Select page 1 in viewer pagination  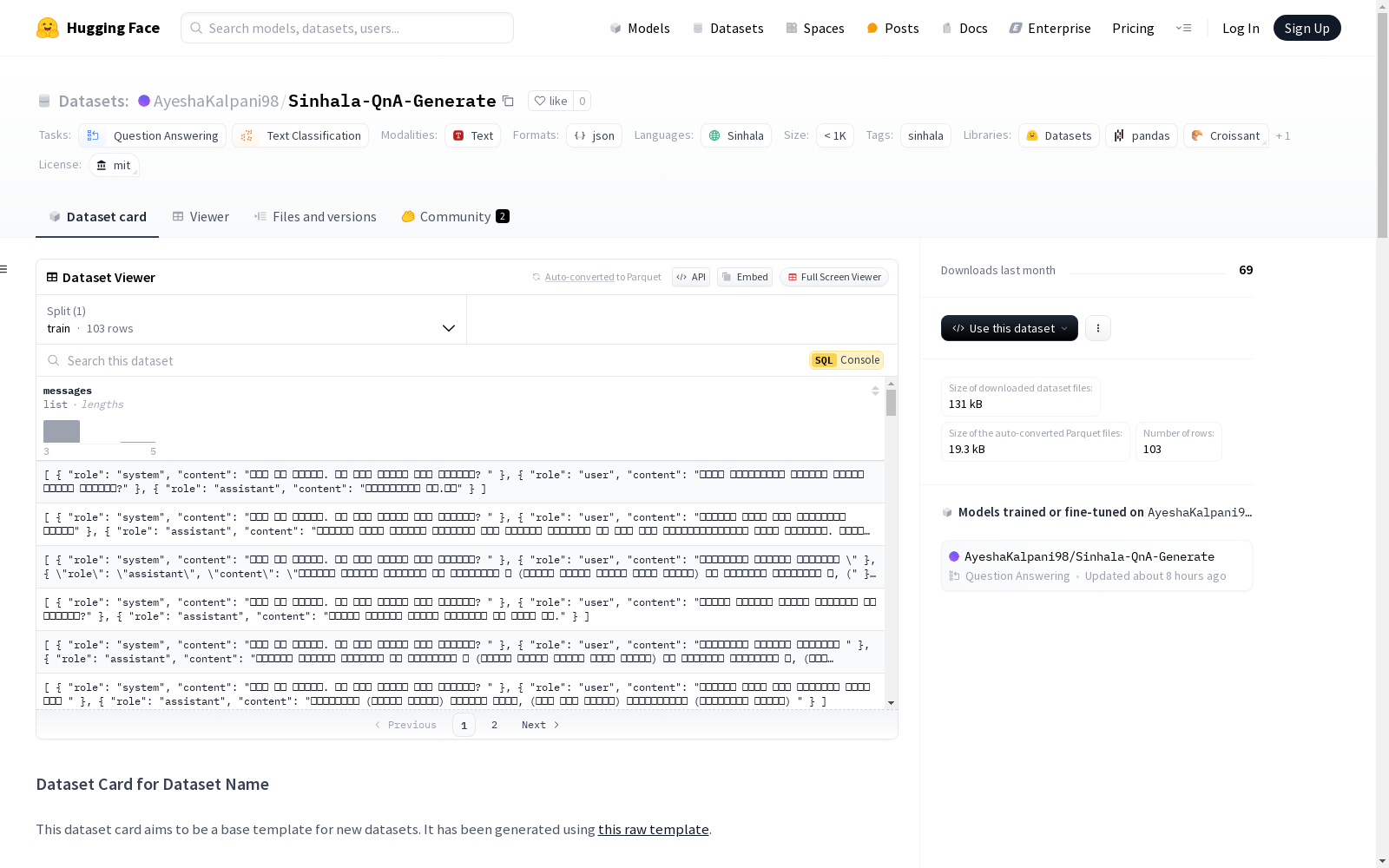(464, 725)
